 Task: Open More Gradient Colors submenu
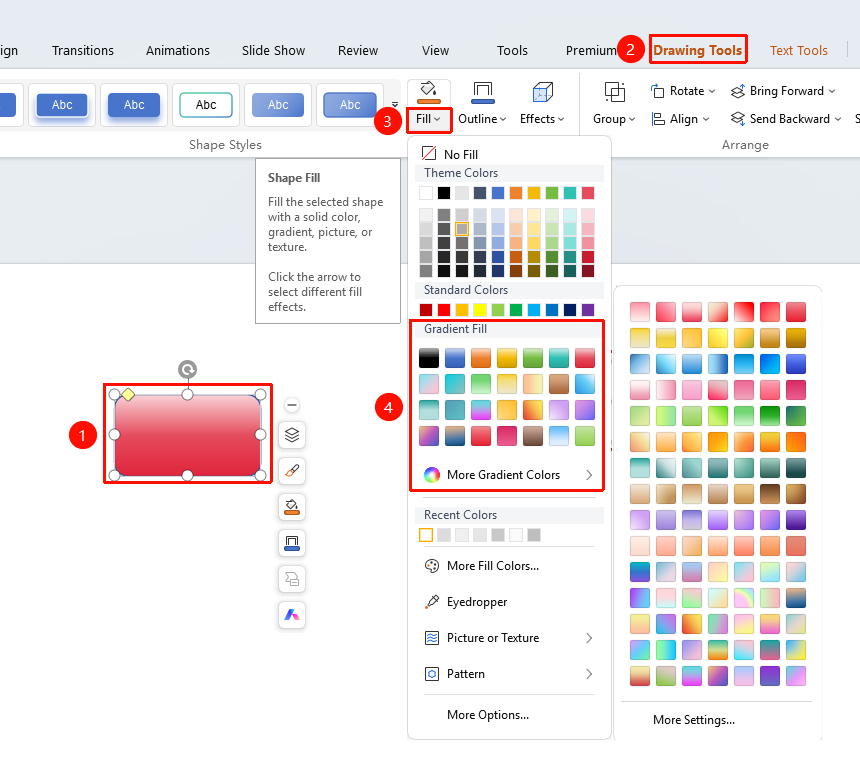509,475
